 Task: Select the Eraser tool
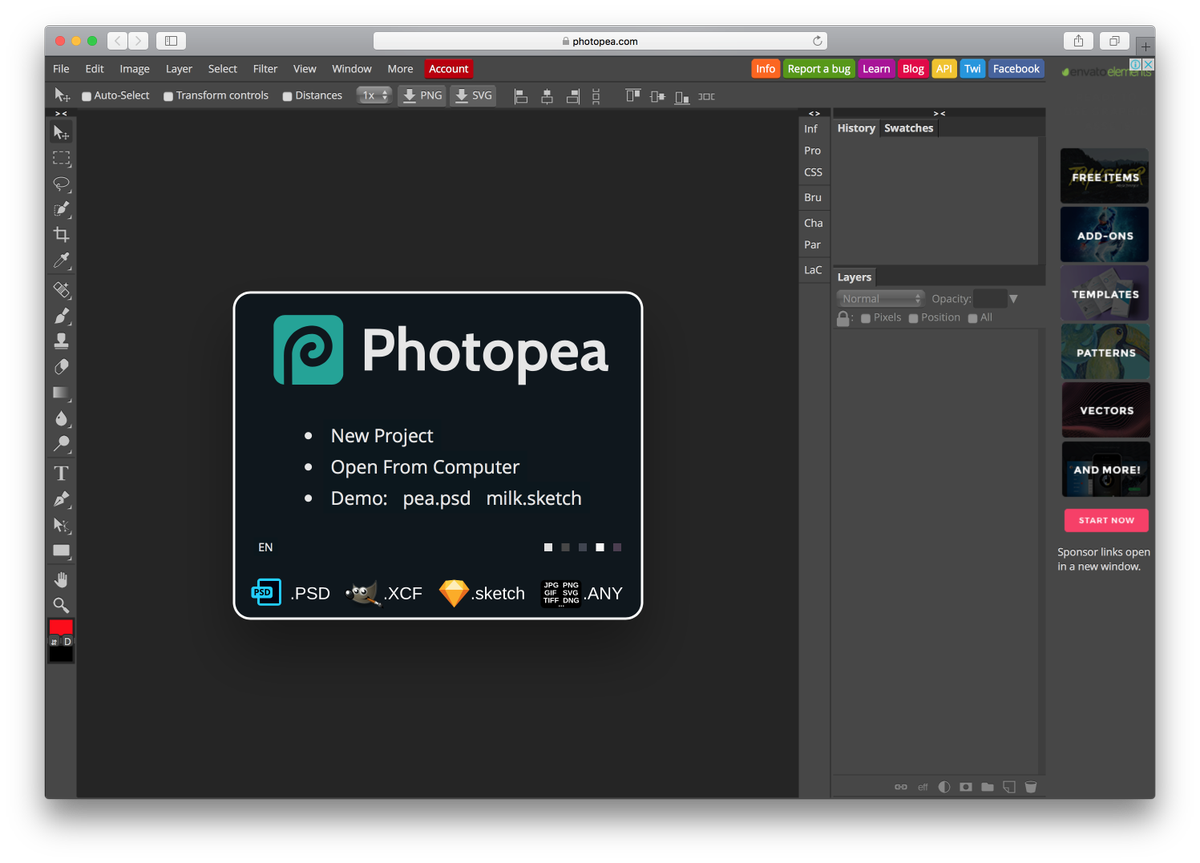point(62,367)
